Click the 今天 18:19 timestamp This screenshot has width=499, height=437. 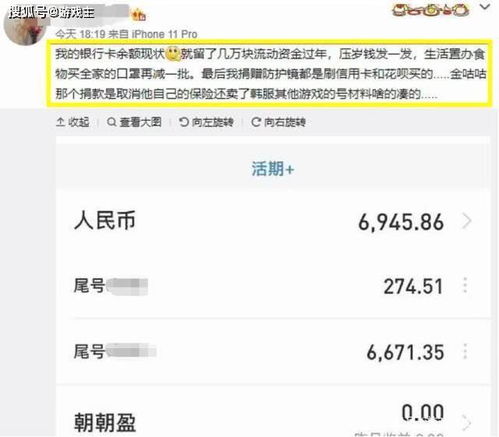click(80, 34)
